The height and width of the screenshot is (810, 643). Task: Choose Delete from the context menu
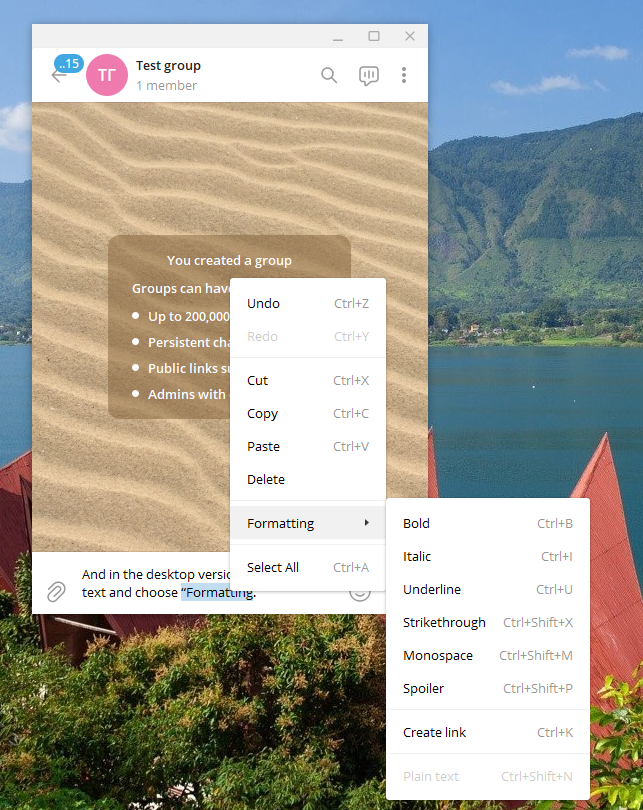308,479
